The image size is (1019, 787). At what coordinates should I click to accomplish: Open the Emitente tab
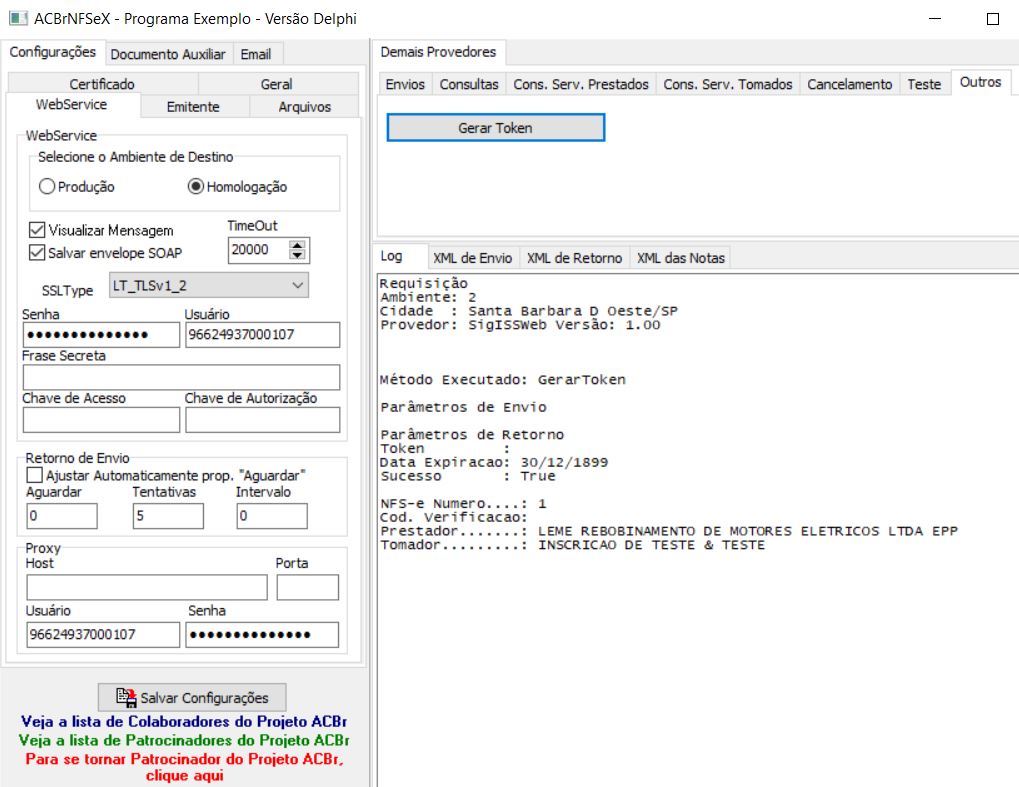[x=193, y=107]
